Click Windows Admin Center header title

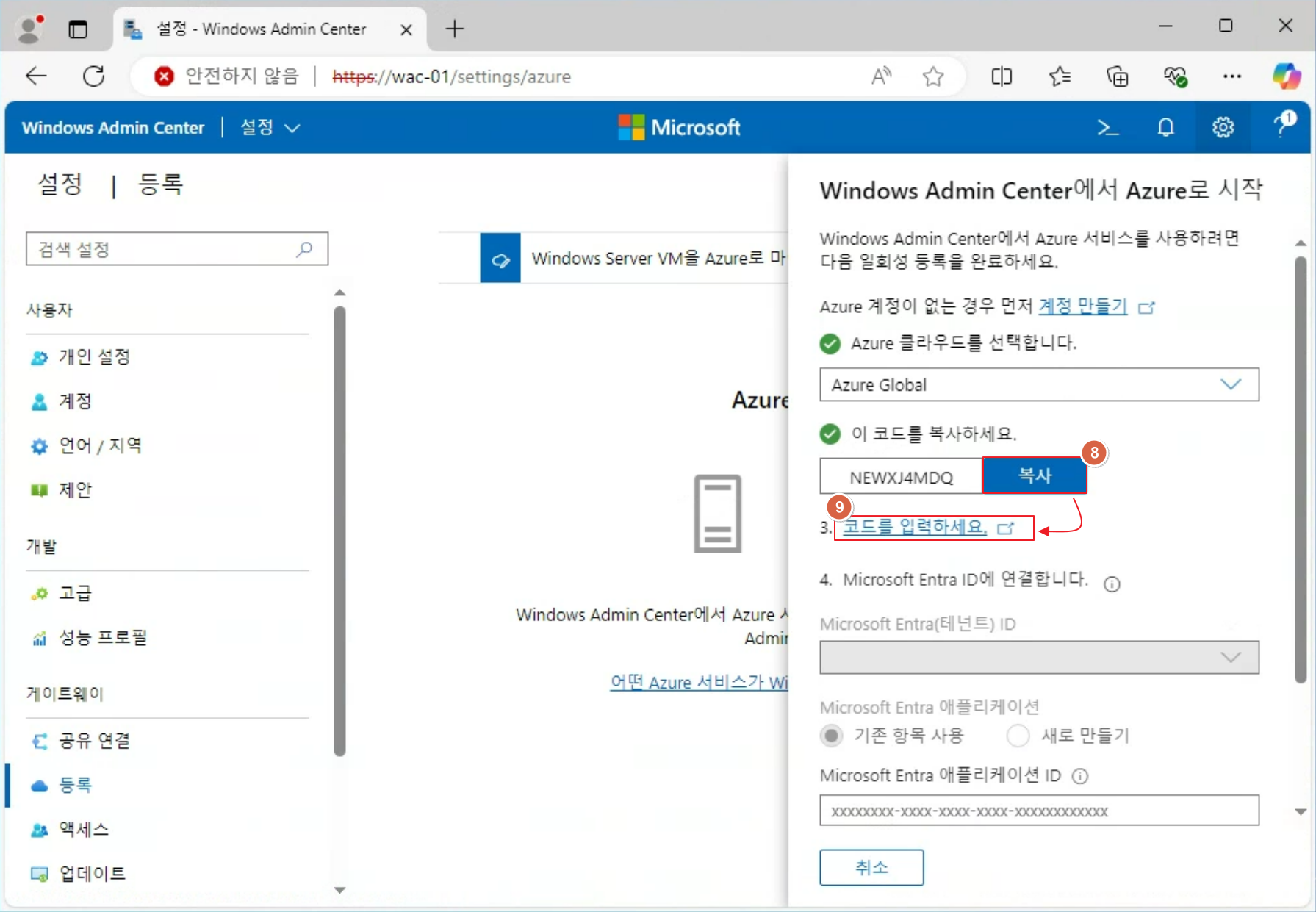pos(113,128)
